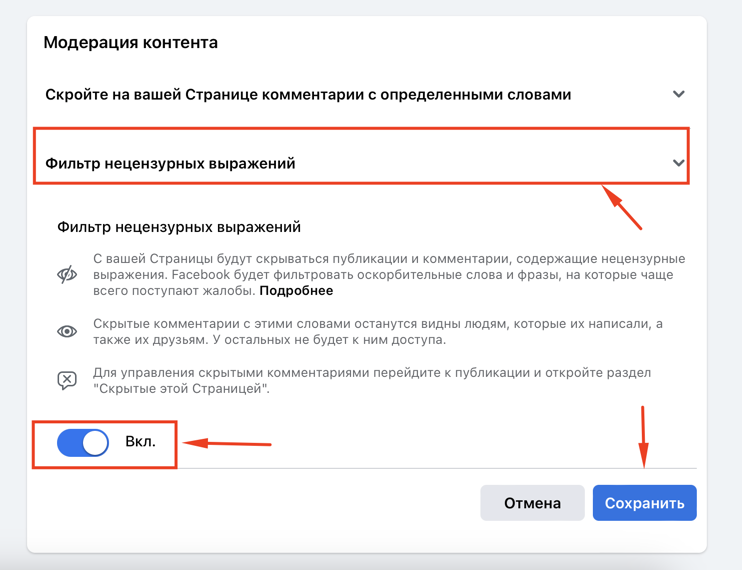742x570 pixels.
Task: Expand 'Скройте на вашей Странице комментарии' chevron
Action: click(679, 94)
